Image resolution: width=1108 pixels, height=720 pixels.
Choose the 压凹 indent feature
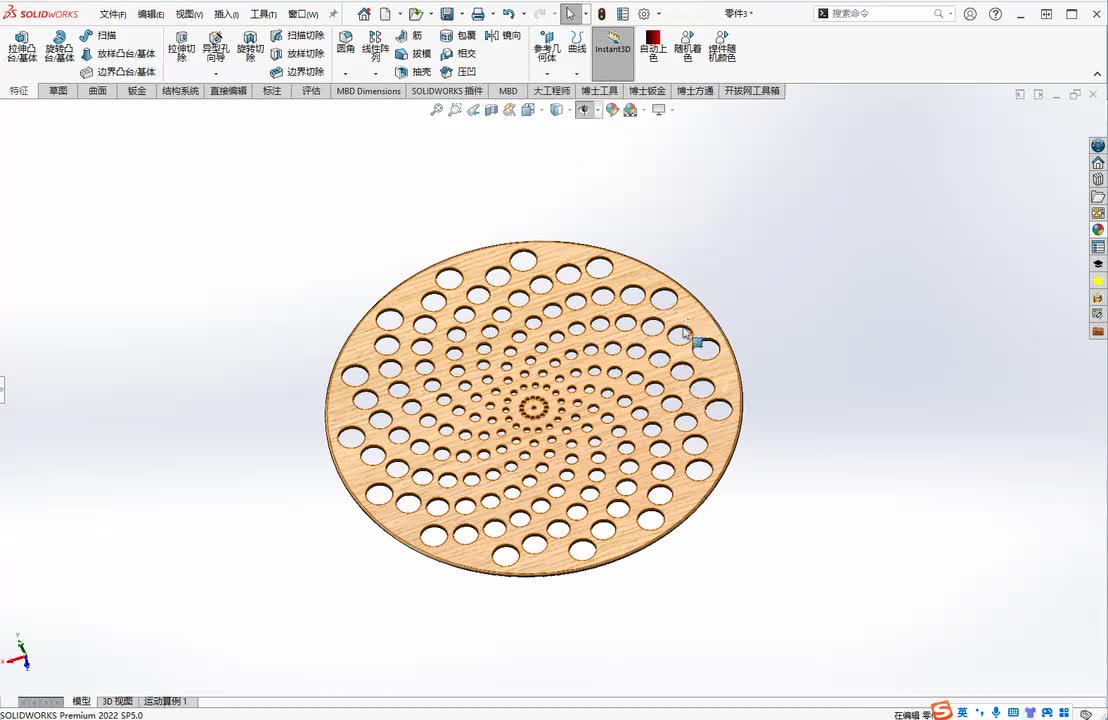point(458,72)
